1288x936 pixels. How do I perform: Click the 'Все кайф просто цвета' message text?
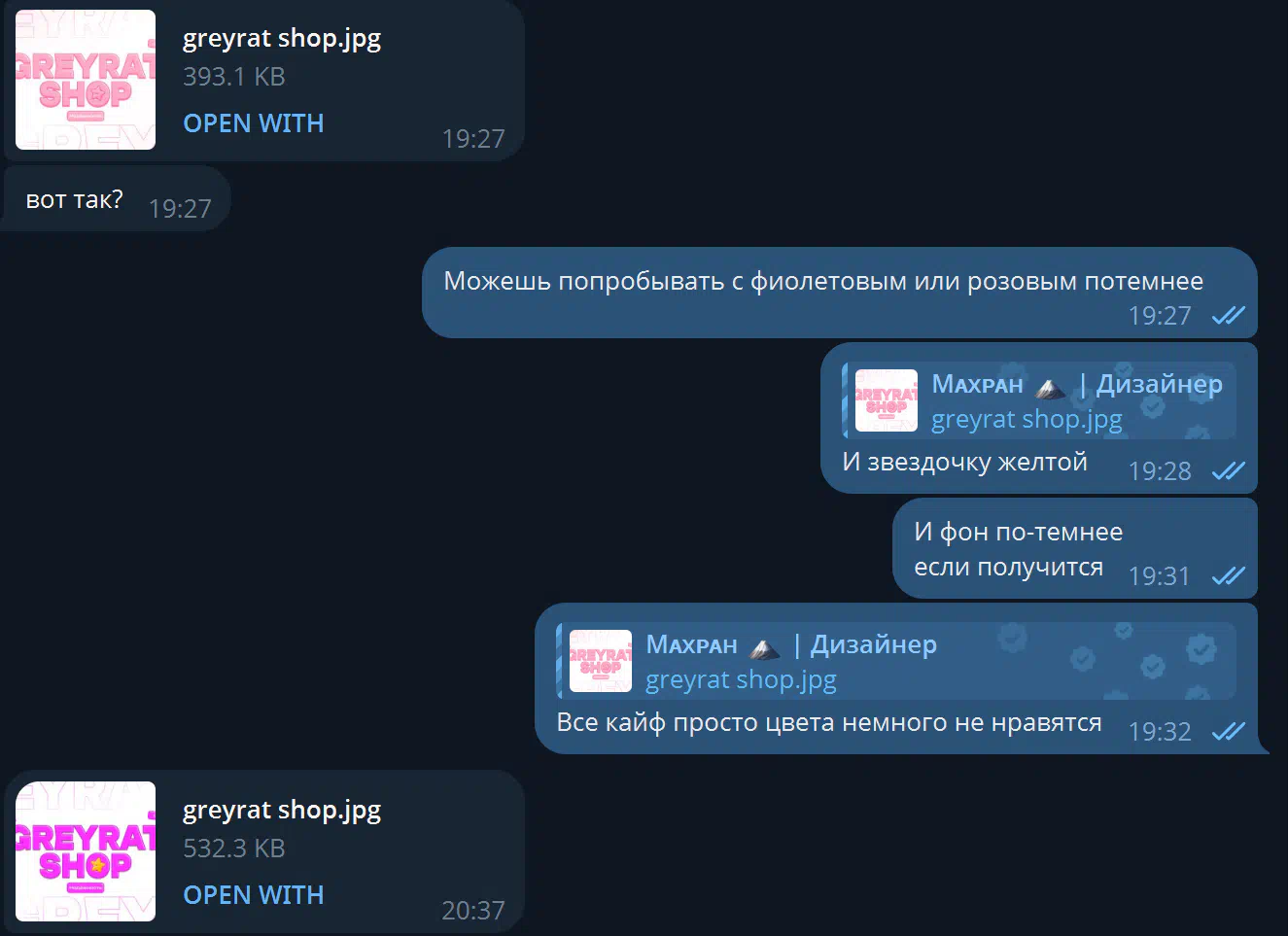pyautogui.click(x=829, y=723)
